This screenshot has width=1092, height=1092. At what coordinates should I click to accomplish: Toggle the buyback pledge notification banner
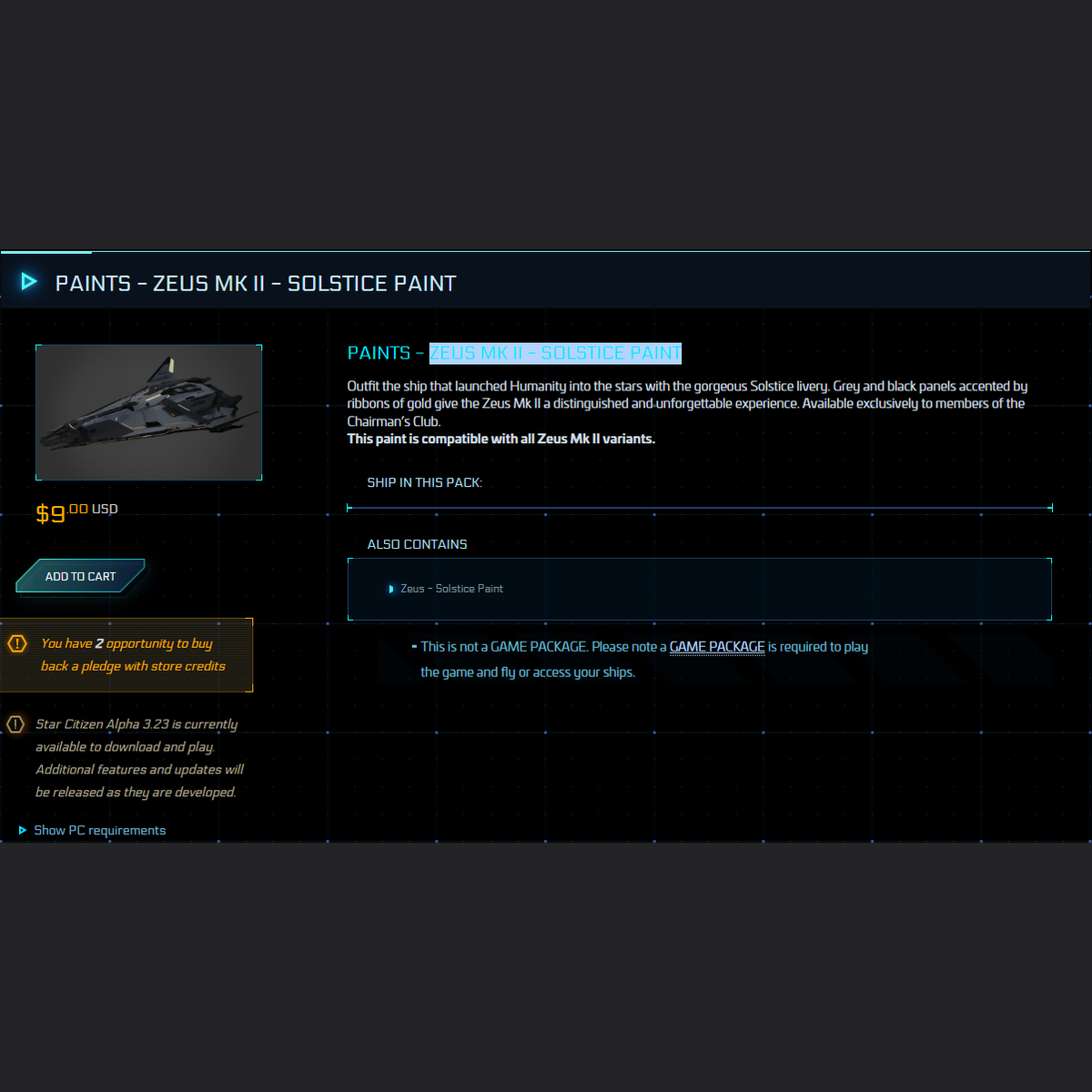point(127,654)
